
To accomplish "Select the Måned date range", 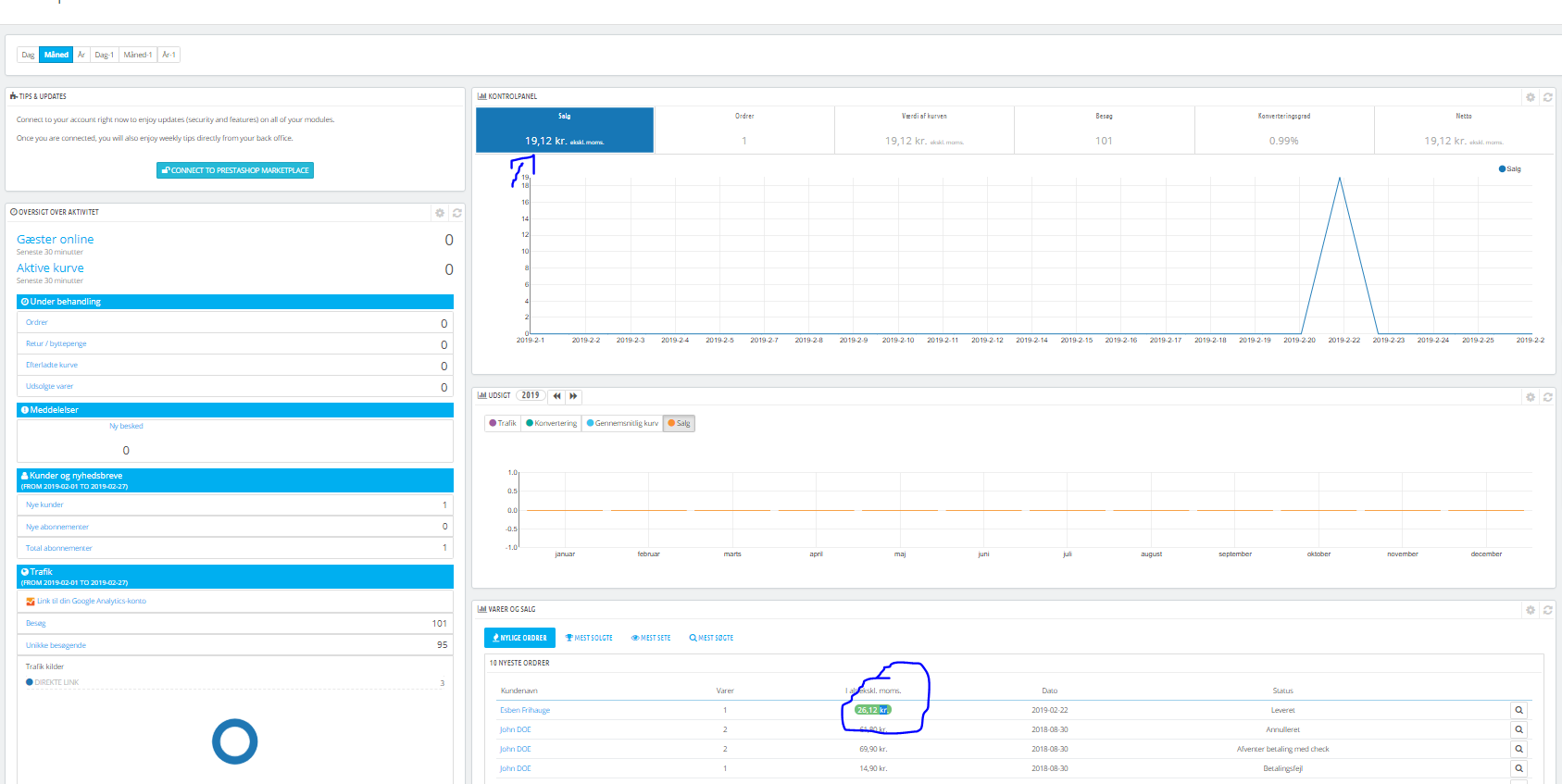I will click(x=56, y=55).
